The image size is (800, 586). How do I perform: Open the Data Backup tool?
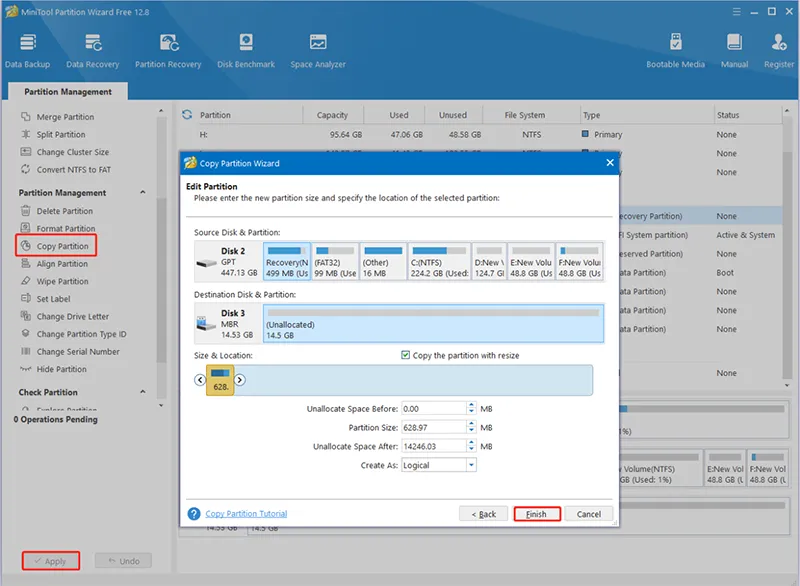pos(28,50)
